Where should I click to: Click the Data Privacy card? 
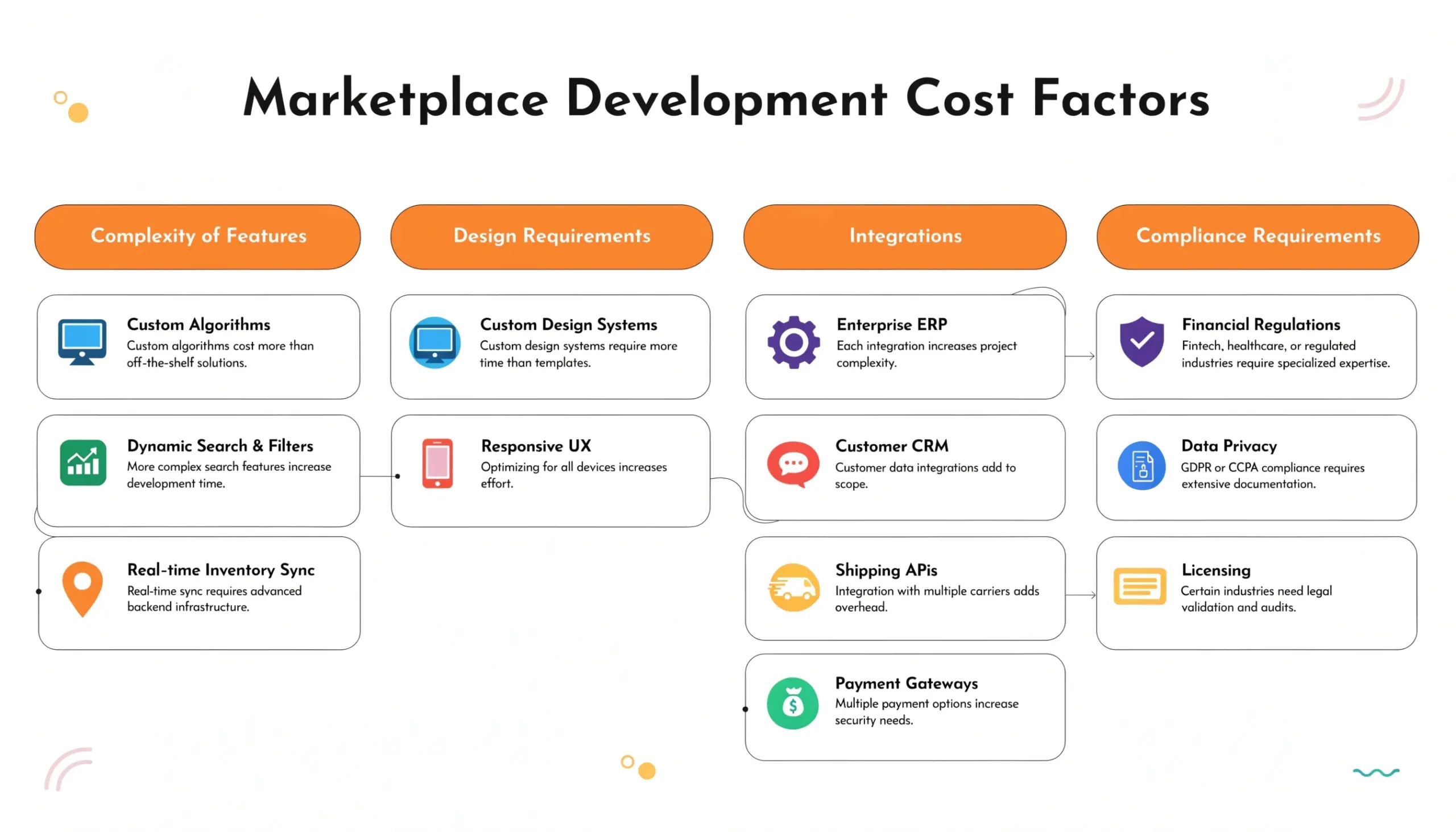(x=1256, y=467)
